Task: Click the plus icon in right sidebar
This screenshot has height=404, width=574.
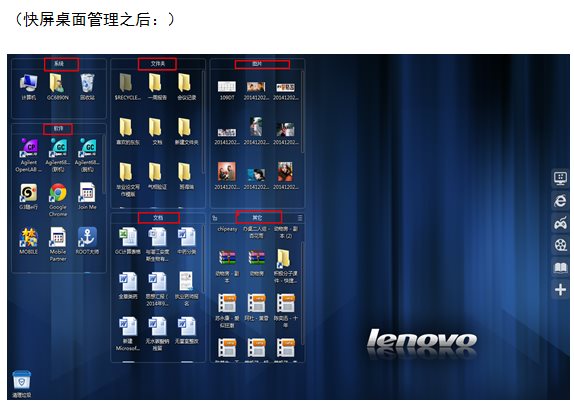Action: coord(560,290)
